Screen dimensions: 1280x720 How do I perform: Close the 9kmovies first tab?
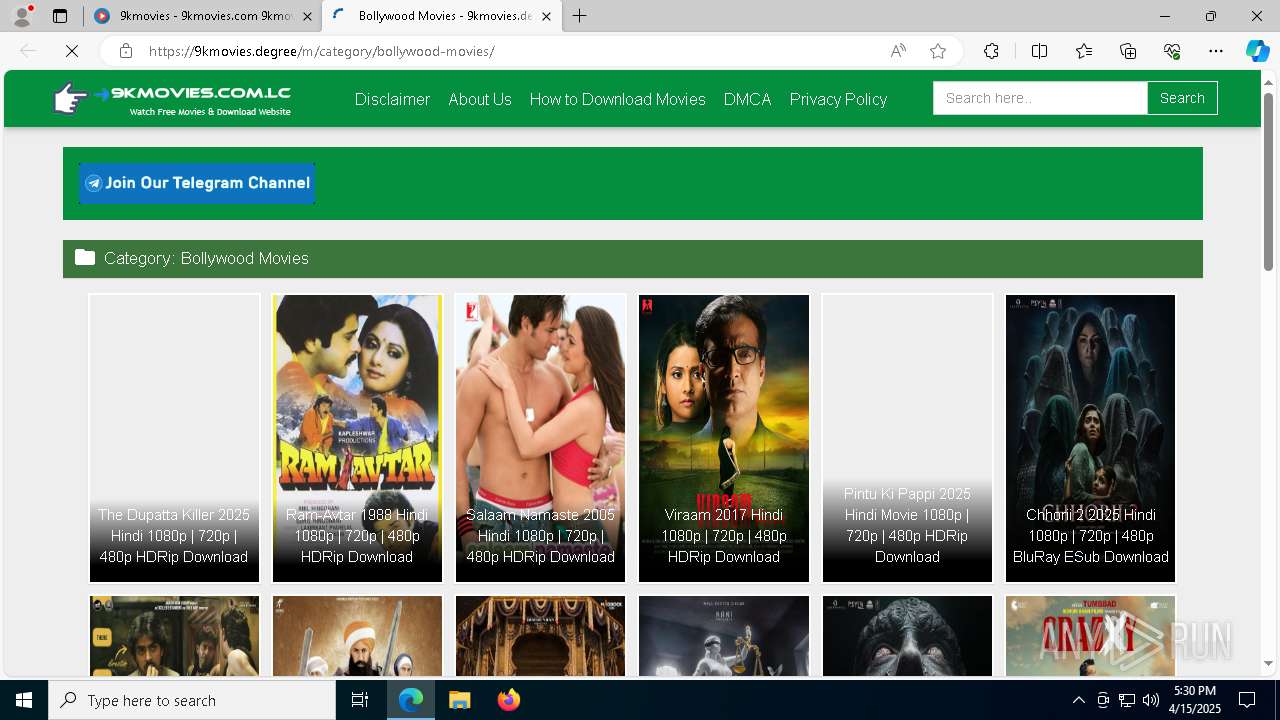coord(307,16)
